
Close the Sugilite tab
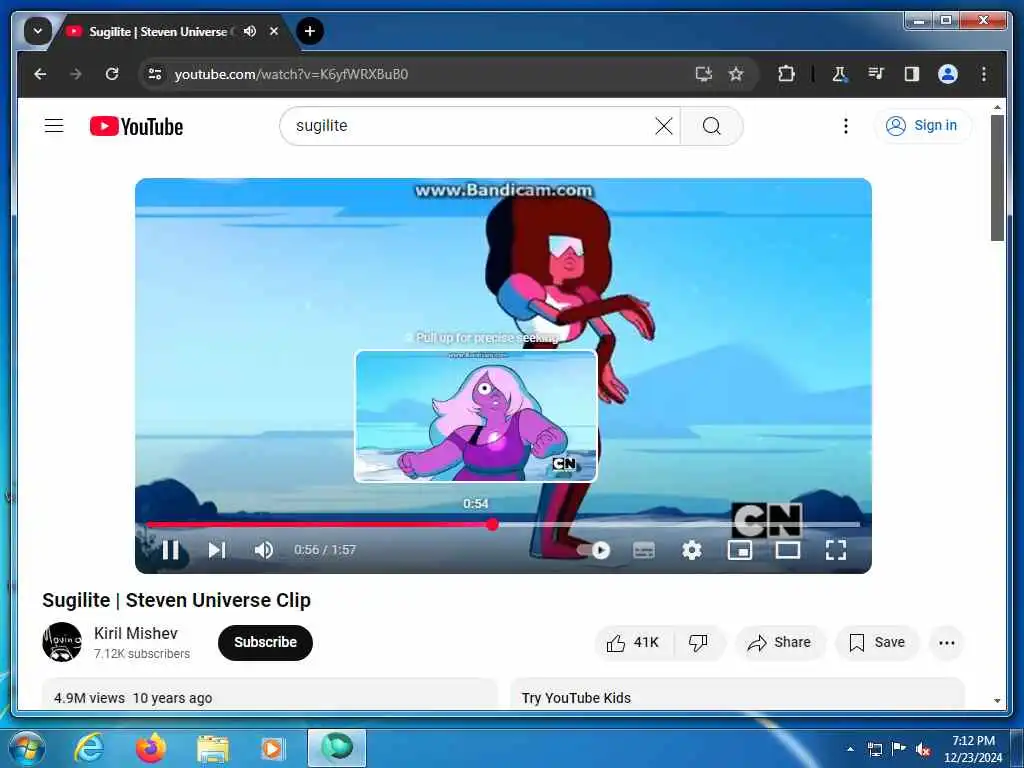tap(274, 31)
